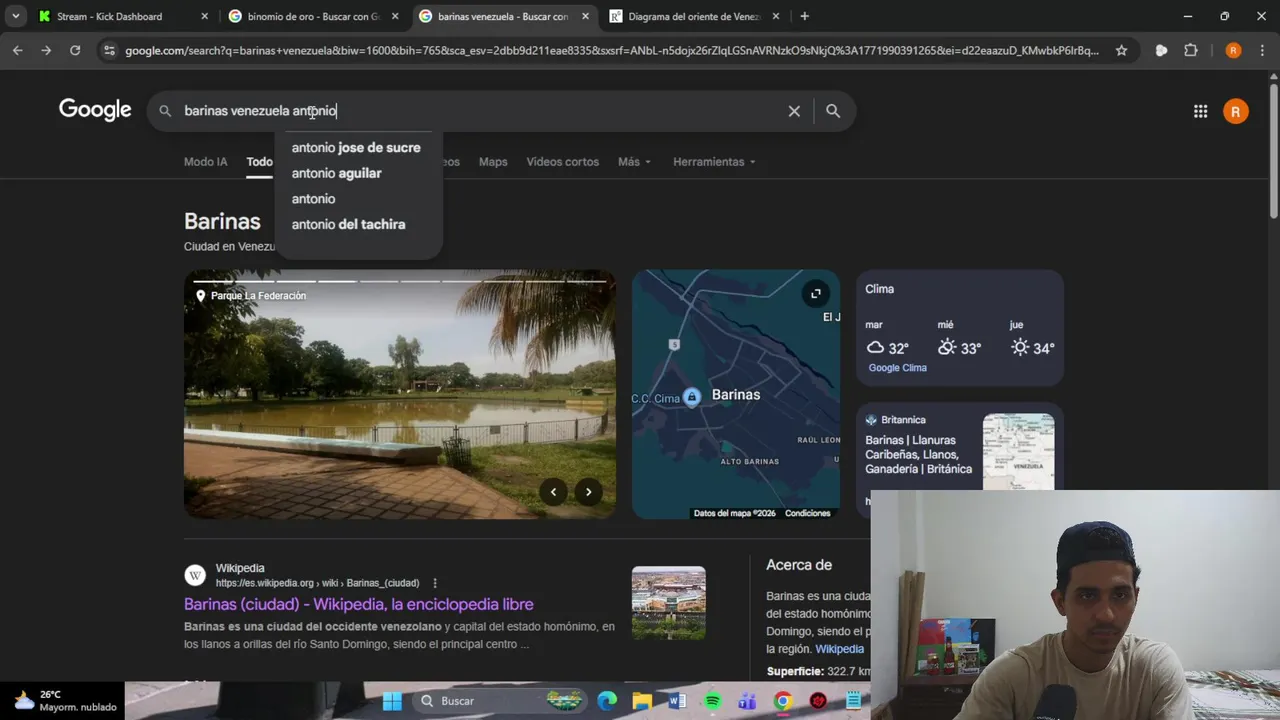This screenshot has width=1280, height=720.
Task: Show the next Barinas photo
Action: pos(588,491)
